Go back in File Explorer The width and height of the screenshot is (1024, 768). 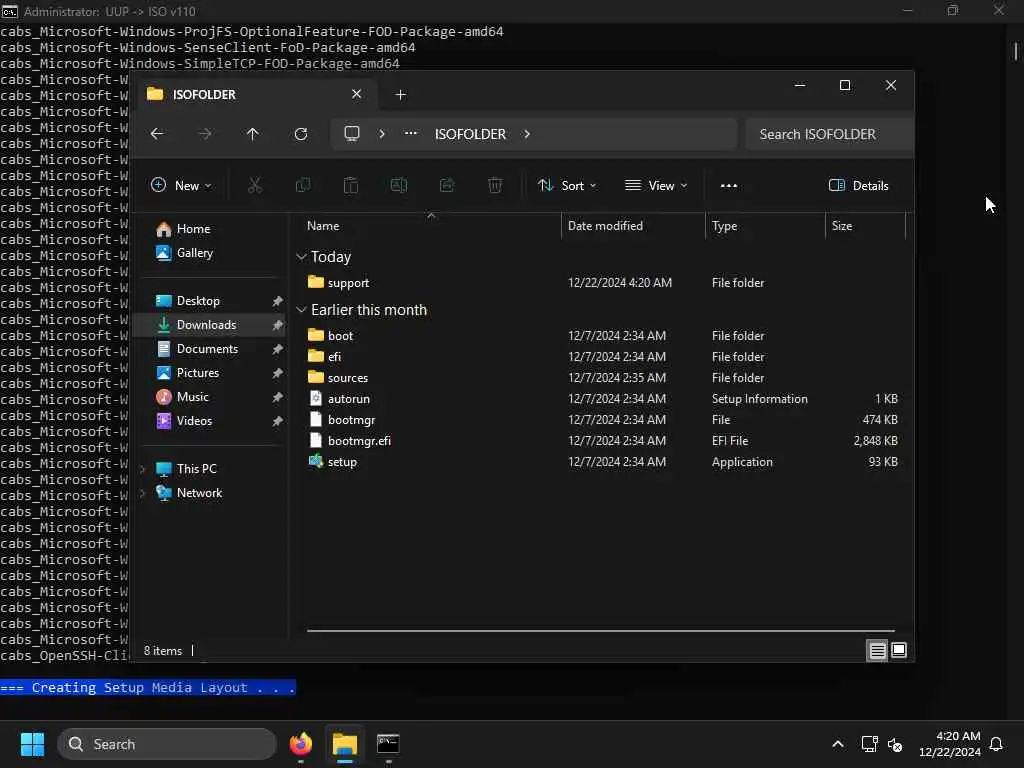(157, 134)
